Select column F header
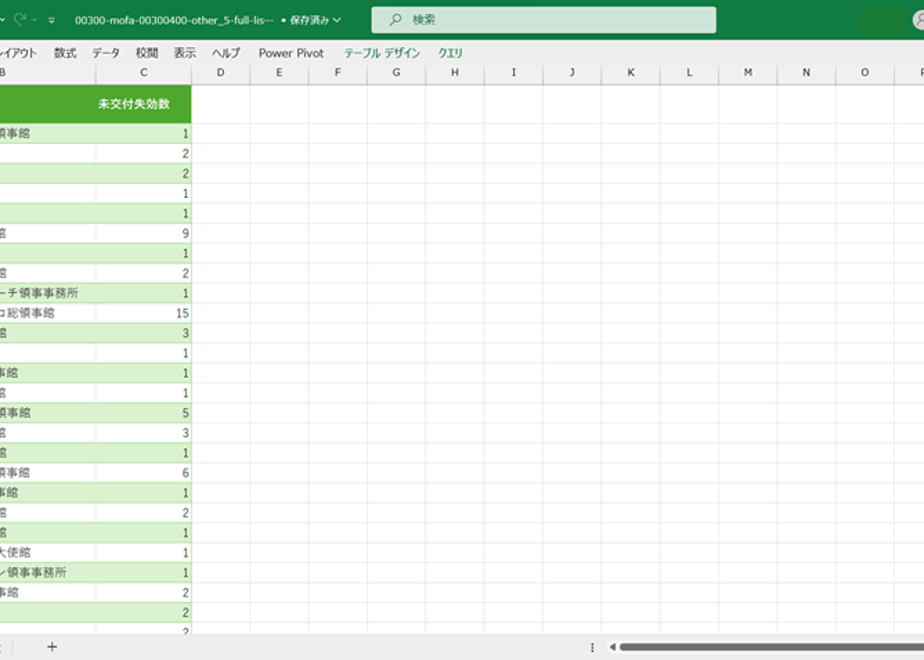 [x=338, y=72]
